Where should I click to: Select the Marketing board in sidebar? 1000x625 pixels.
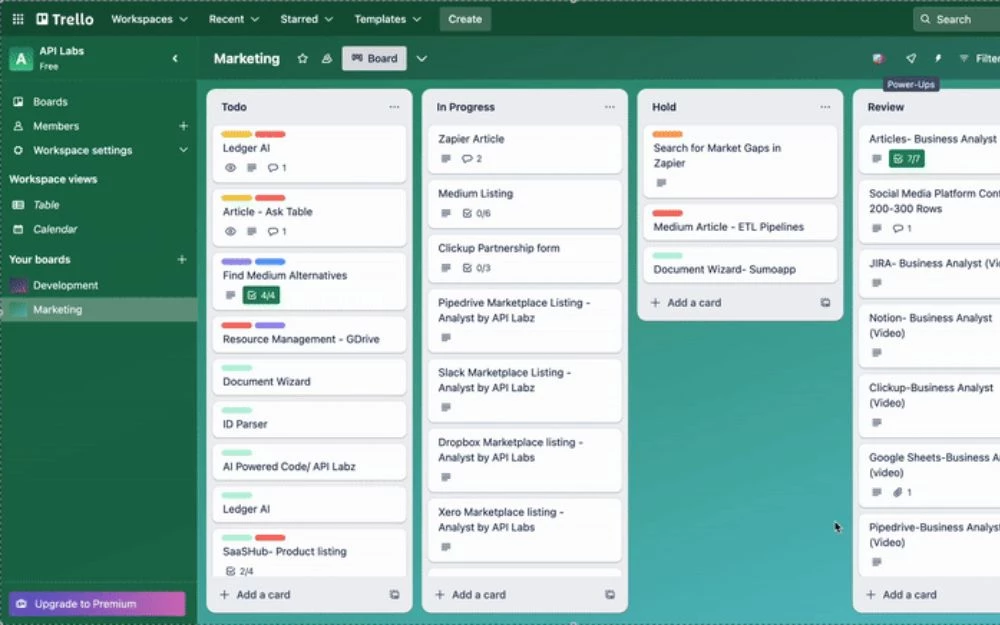[99, 310]
